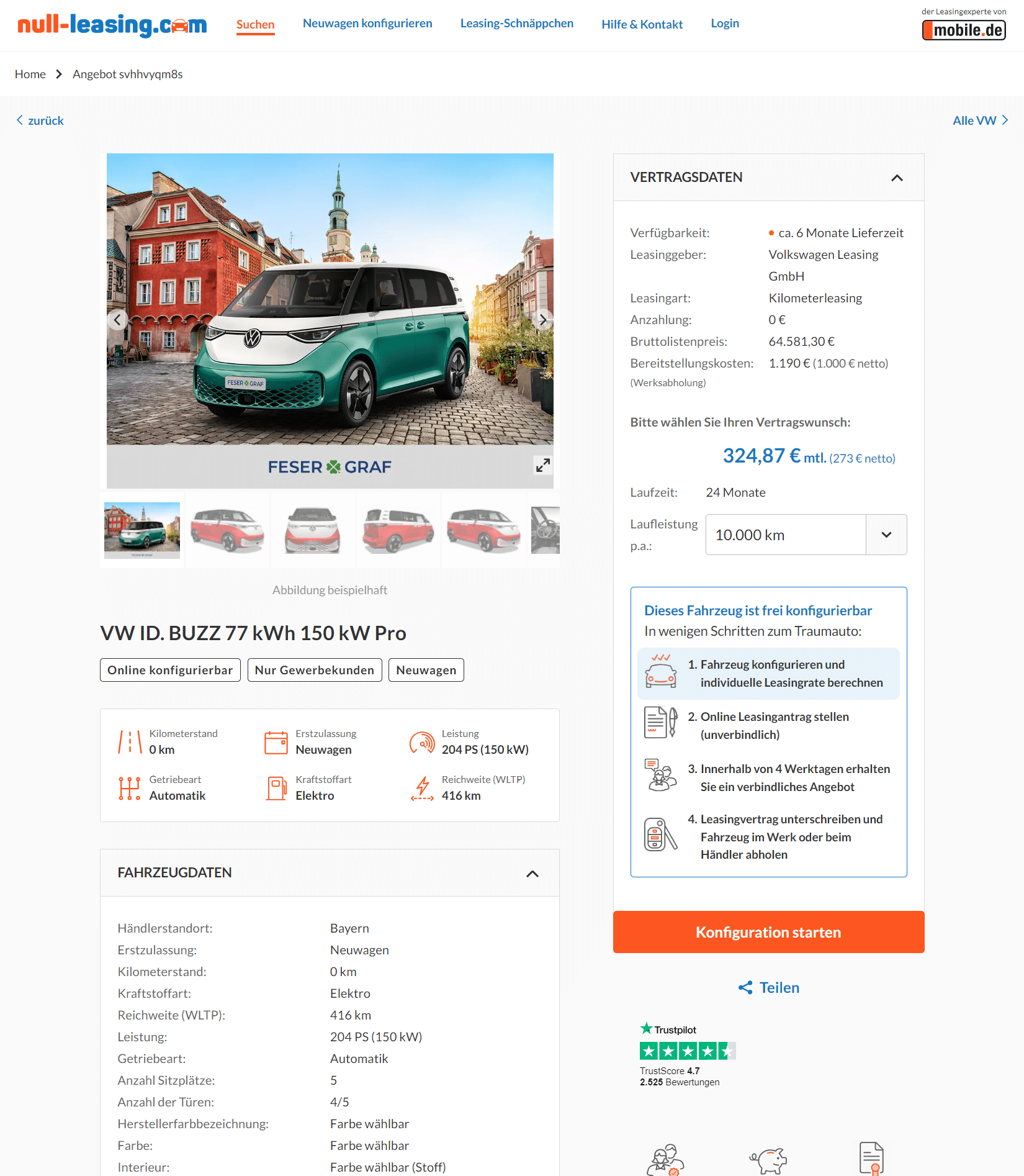The width and height of the screenshot is (1024, 1176).
Task: Click the car configuration step icon
Action: coord(661,671)
